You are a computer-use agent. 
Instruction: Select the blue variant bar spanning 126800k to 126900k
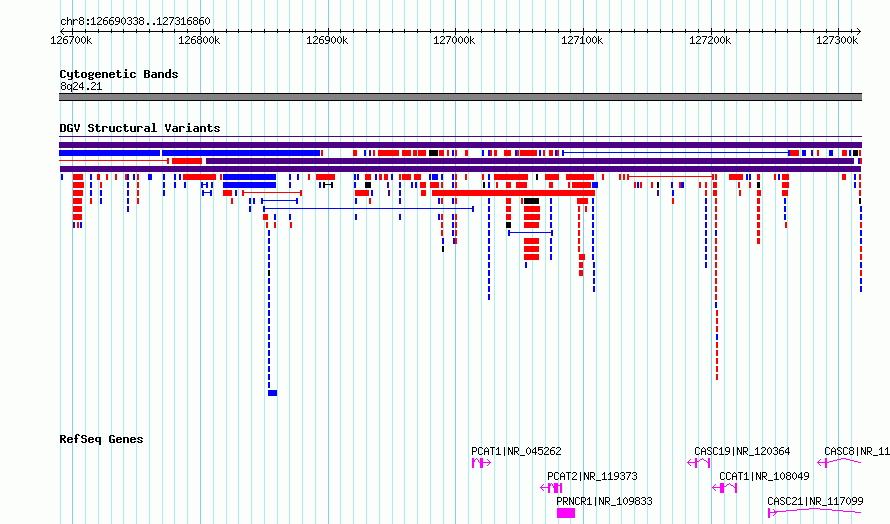241,153
